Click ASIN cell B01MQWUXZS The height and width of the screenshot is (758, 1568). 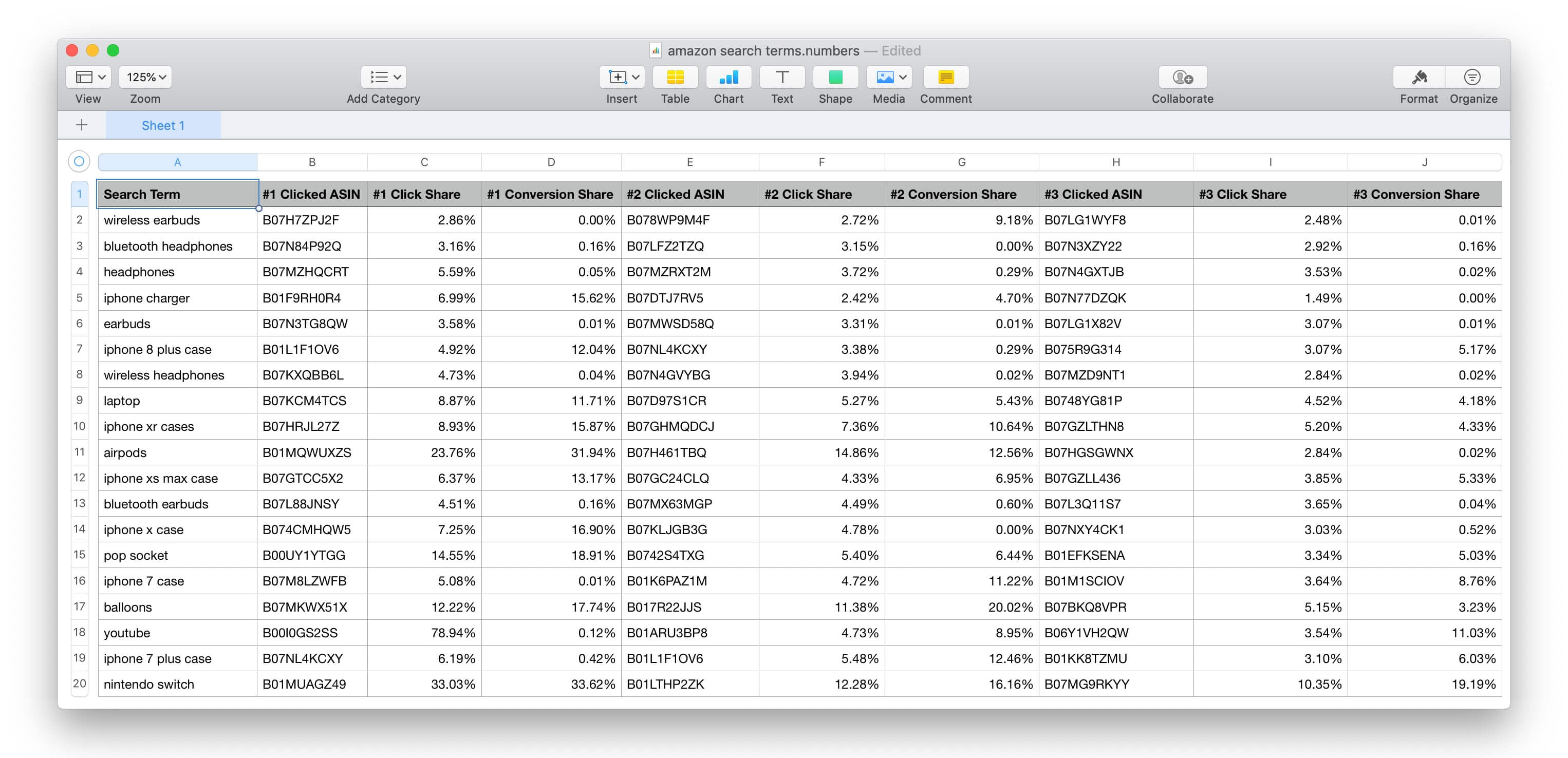tap(312, 452)
